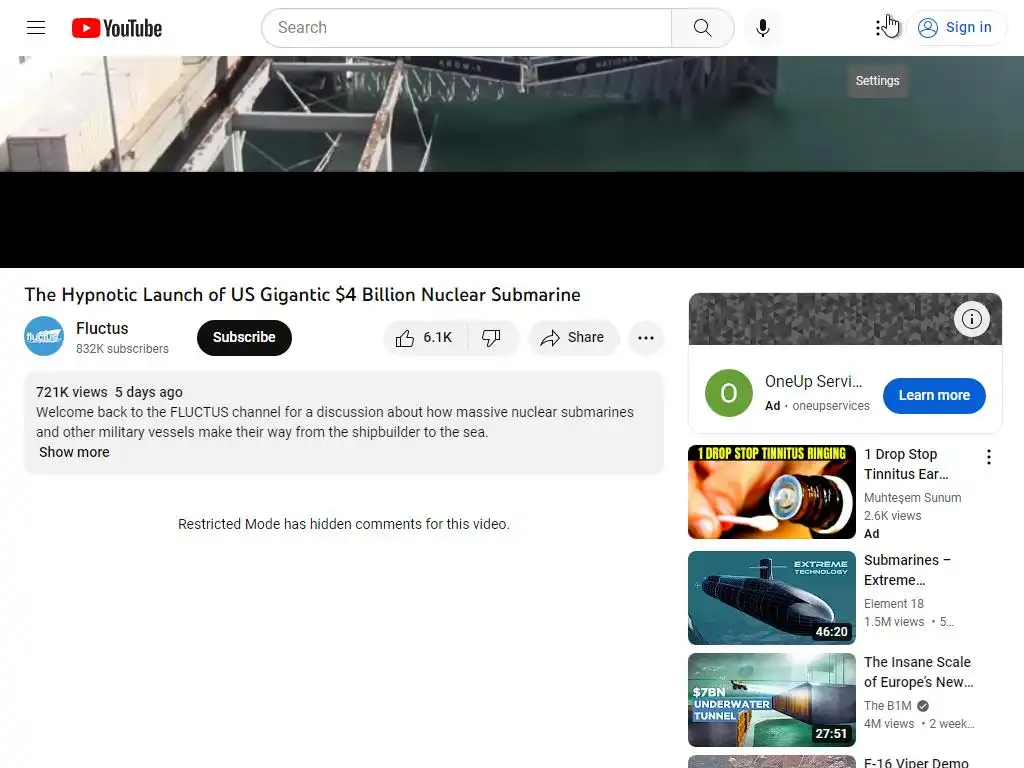The image size is (1024, 768).
Task: Like the video with thumbs up
Action: point(425,338)
